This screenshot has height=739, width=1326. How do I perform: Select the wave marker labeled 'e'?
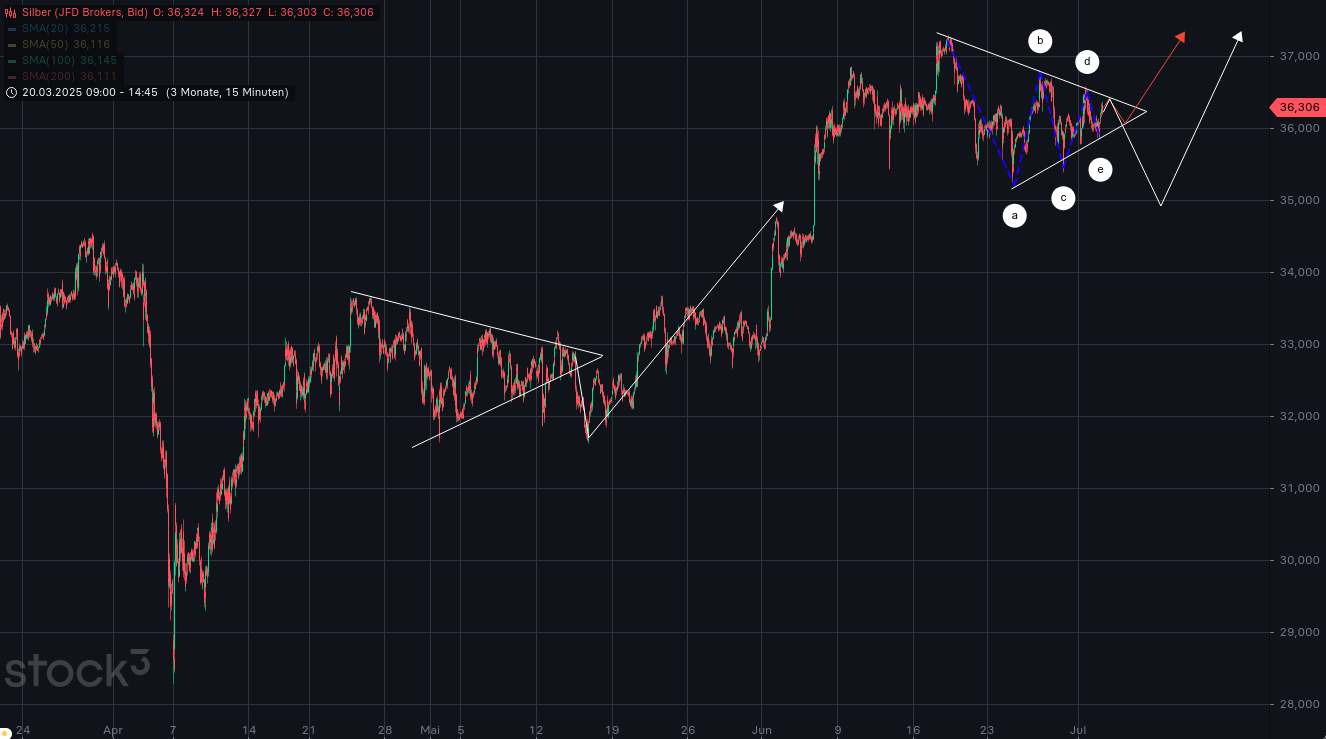tap(1100, 170)
